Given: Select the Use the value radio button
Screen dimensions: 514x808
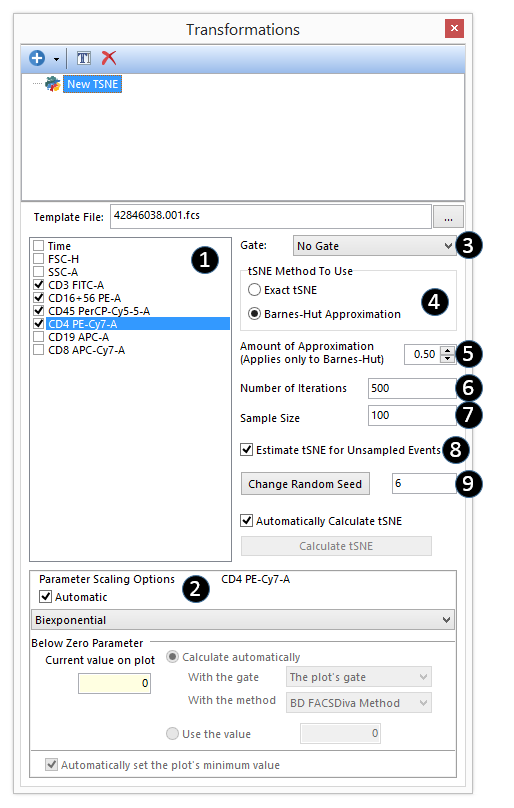Looking at the screenshot, I should point(172,733).
